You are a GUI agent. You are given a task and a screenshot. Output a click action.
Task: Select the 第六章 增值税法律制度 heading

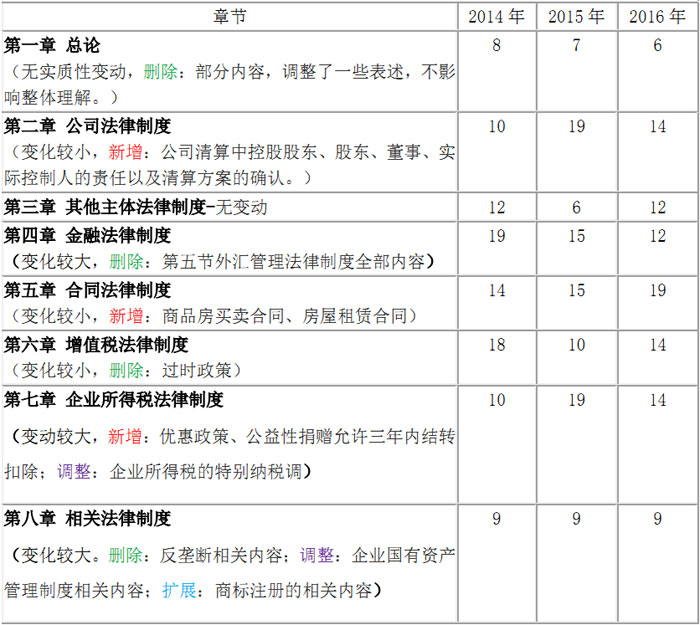click(x=96, y=345)
